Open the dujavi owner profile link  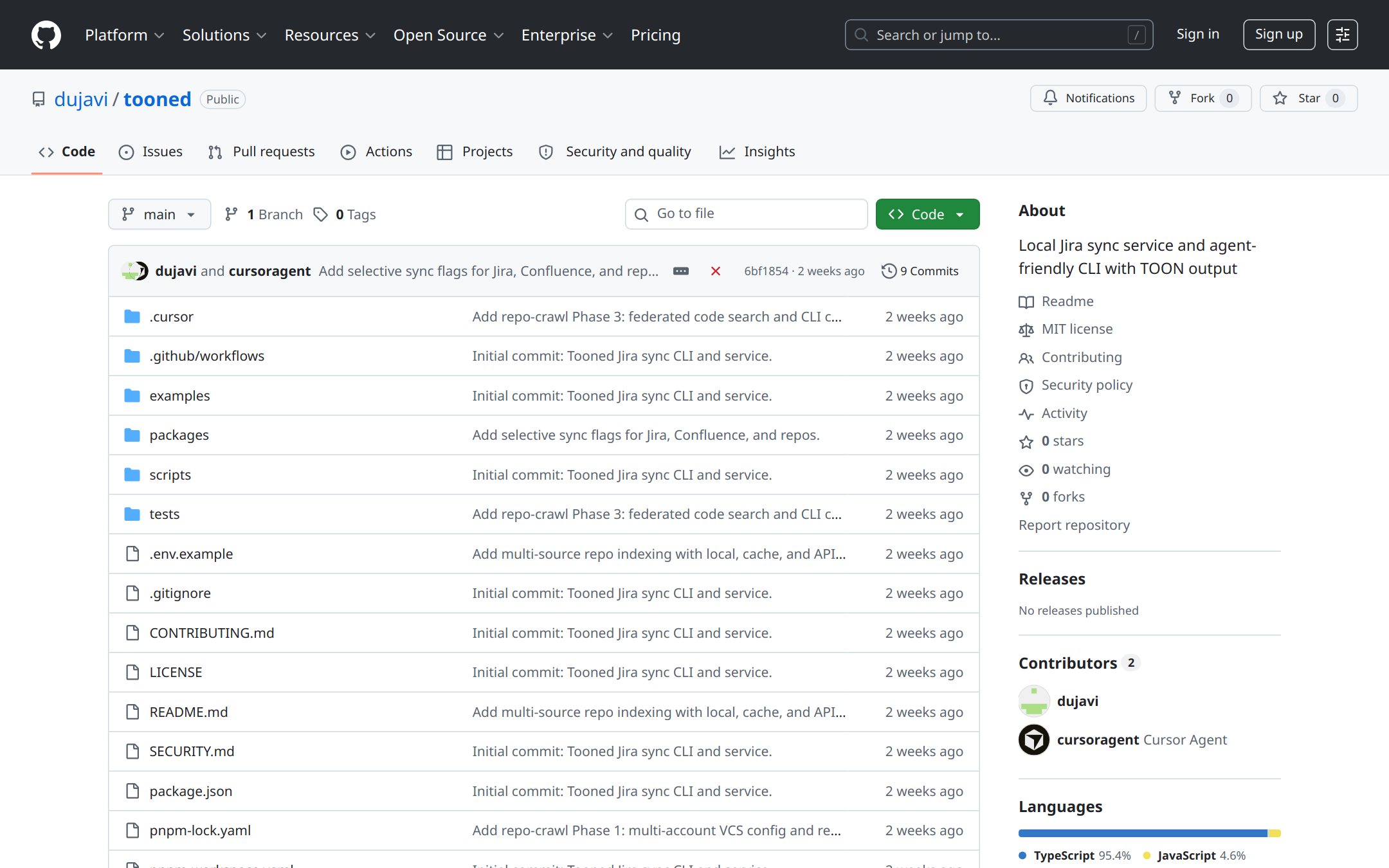81,99
